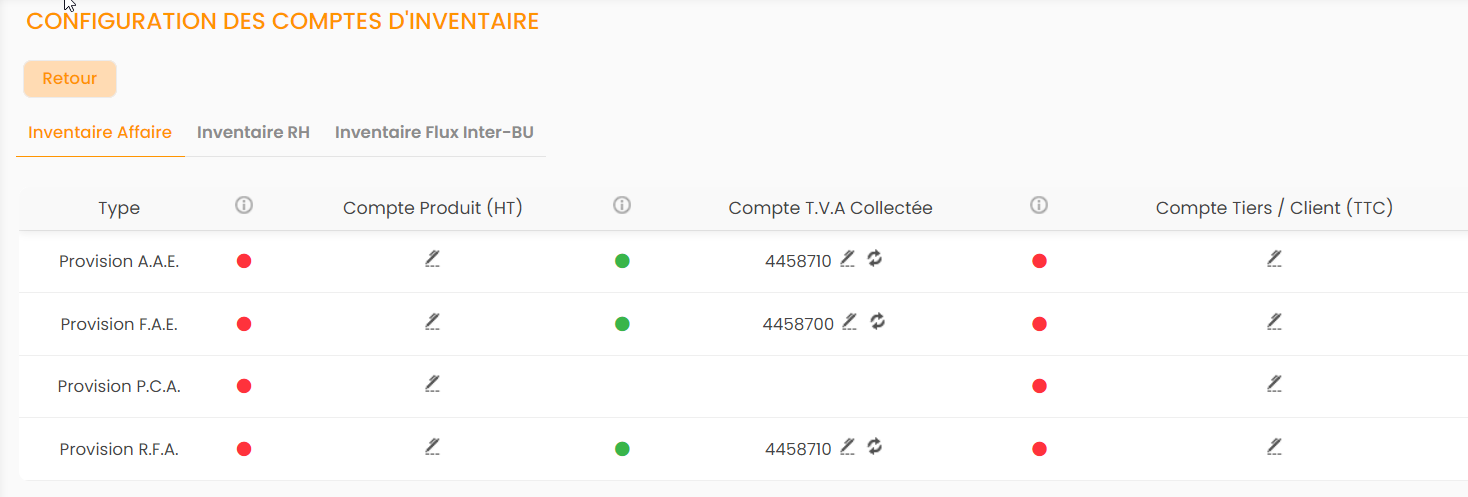Viewport: 1468px width, 497px height.
Task: Edit Compte Tiers for Provision A.A.E.
Action: pyautogui.click(x=1274, y=259)
